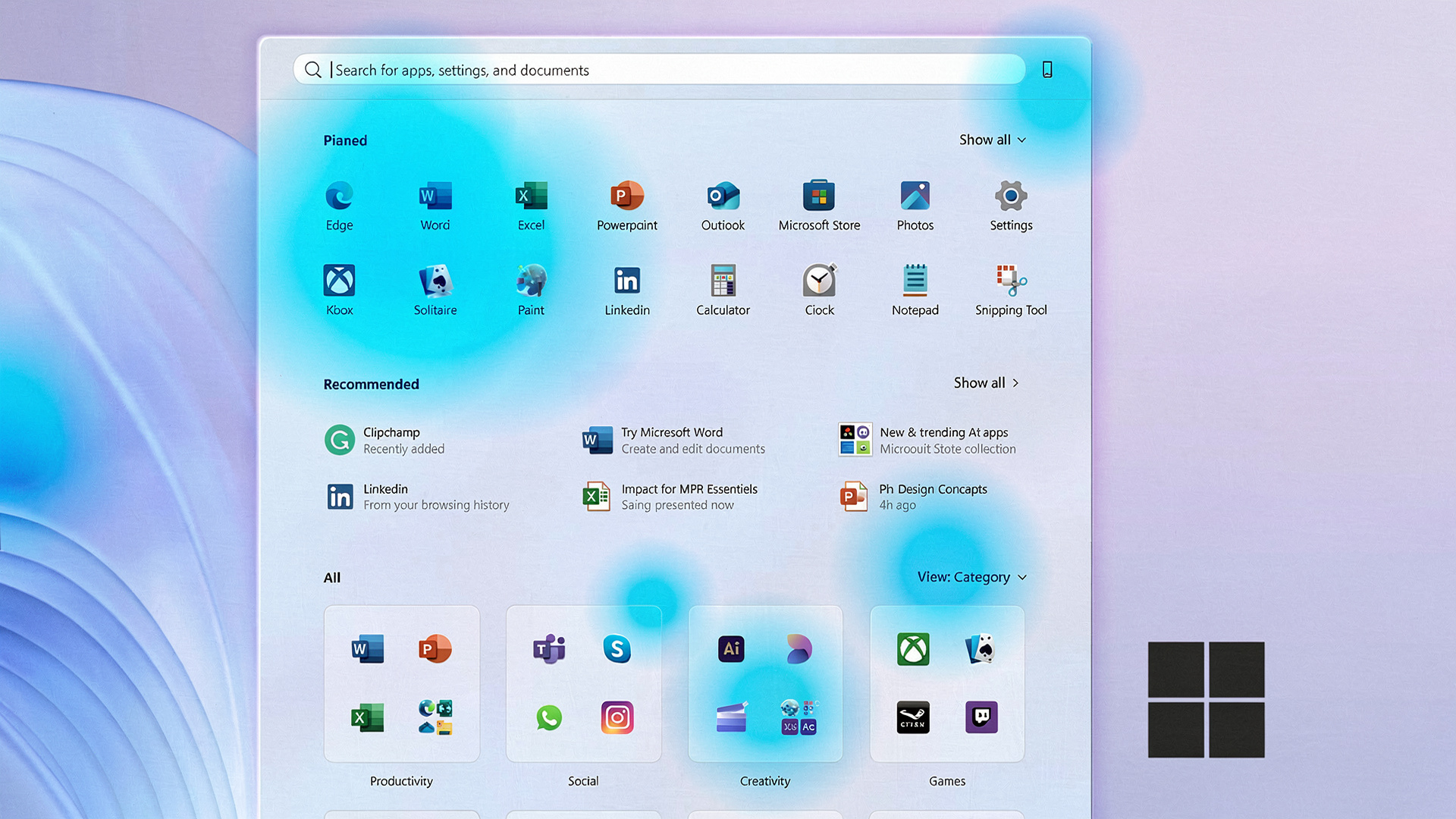Open the Calculator app
Screen dimensions: 1456x819
pyautogui.click(x=723, y=281)
